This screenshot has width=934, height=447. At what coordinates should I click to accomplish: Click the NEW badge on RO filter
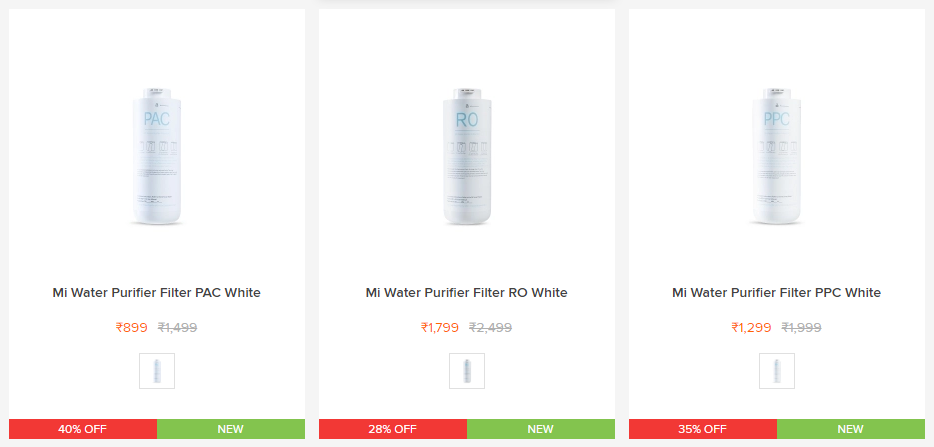541,429
